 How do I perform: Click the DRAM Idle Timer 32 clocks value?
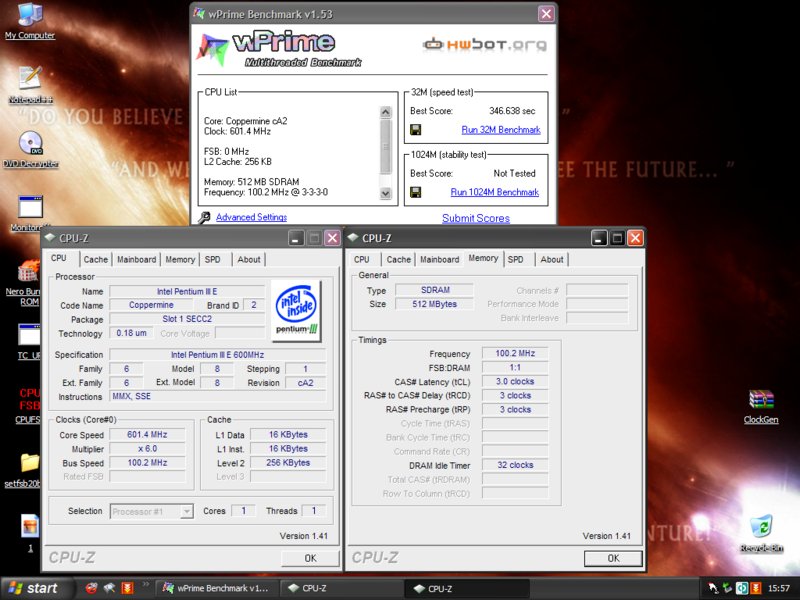tap(515, 465)
